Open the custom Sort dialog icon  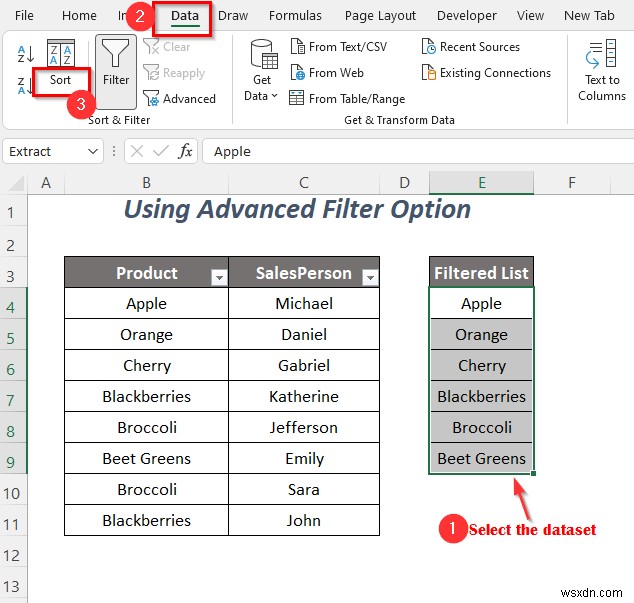[x=61, y=53]
